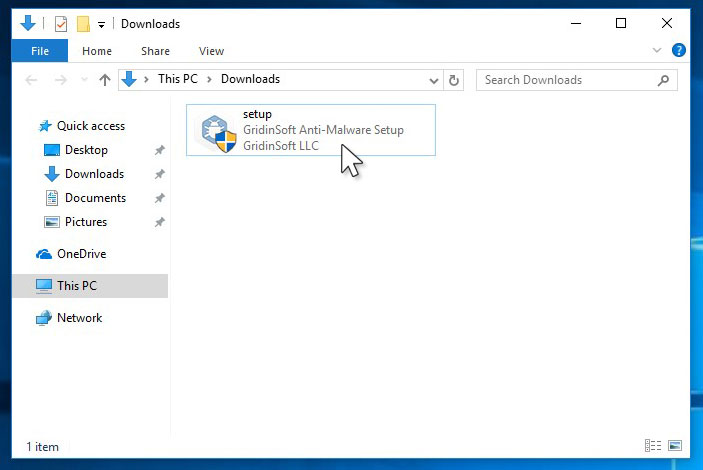Switch to large icons view layout
This screenshot has height=470, width=703.
pyautogui.click(x=675, y=445)
